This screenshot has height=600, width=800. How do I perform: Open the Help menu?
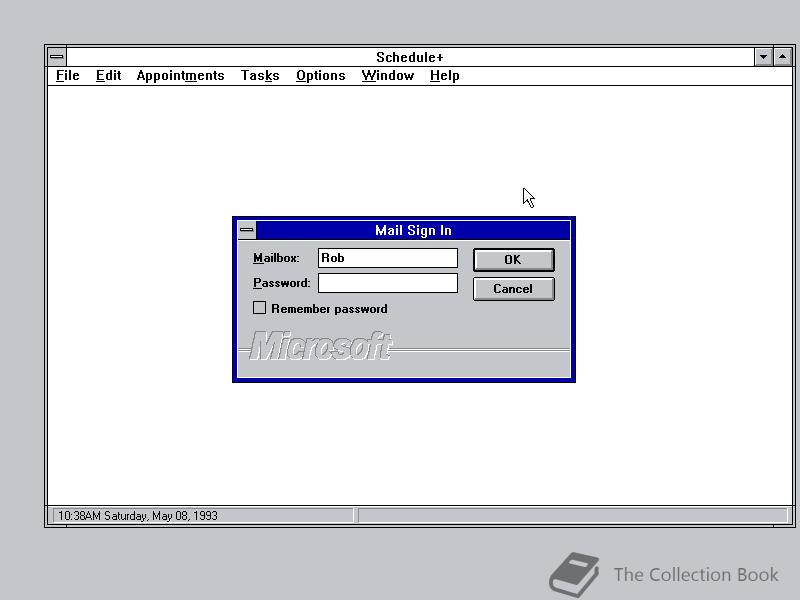(444, 76)
